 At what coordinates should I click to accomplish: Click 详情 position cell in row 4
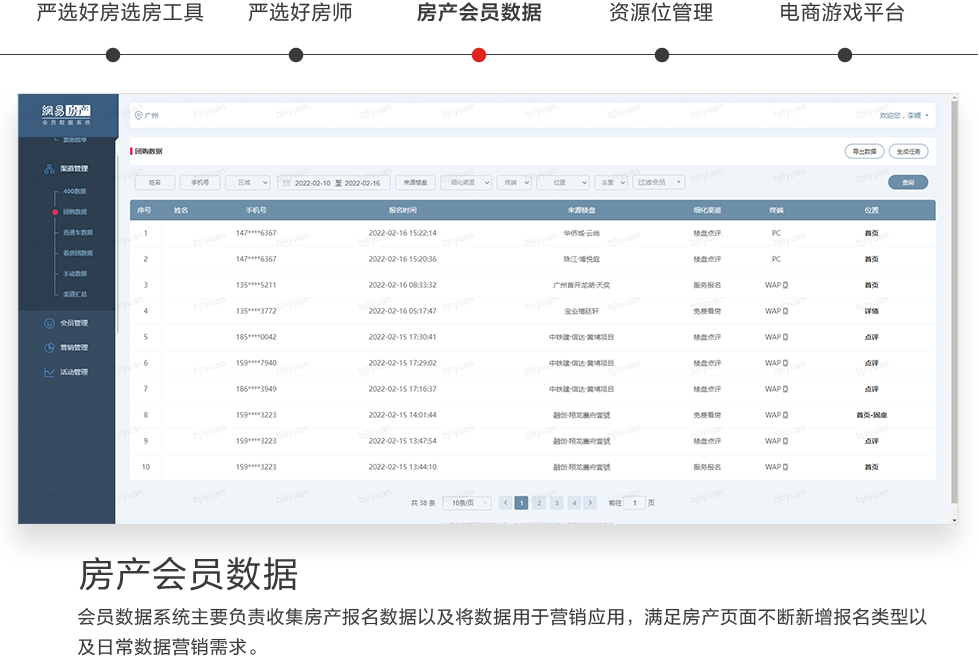pyautogui.click(x=872, y=311)
